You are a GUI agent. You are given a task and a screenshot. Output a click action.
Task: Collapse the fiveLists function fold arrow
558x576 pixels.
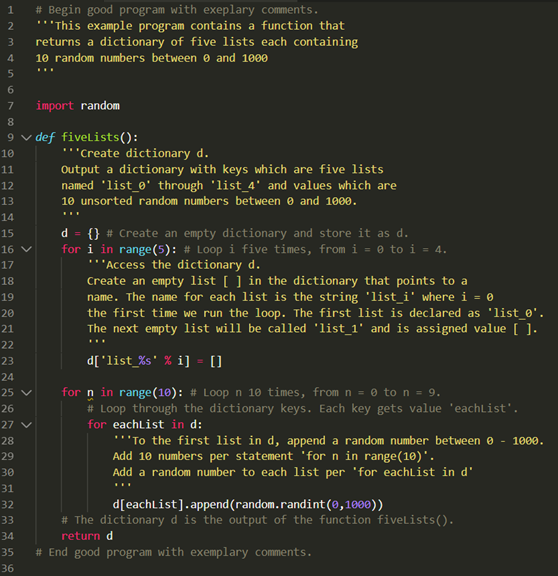click(26, 138)
